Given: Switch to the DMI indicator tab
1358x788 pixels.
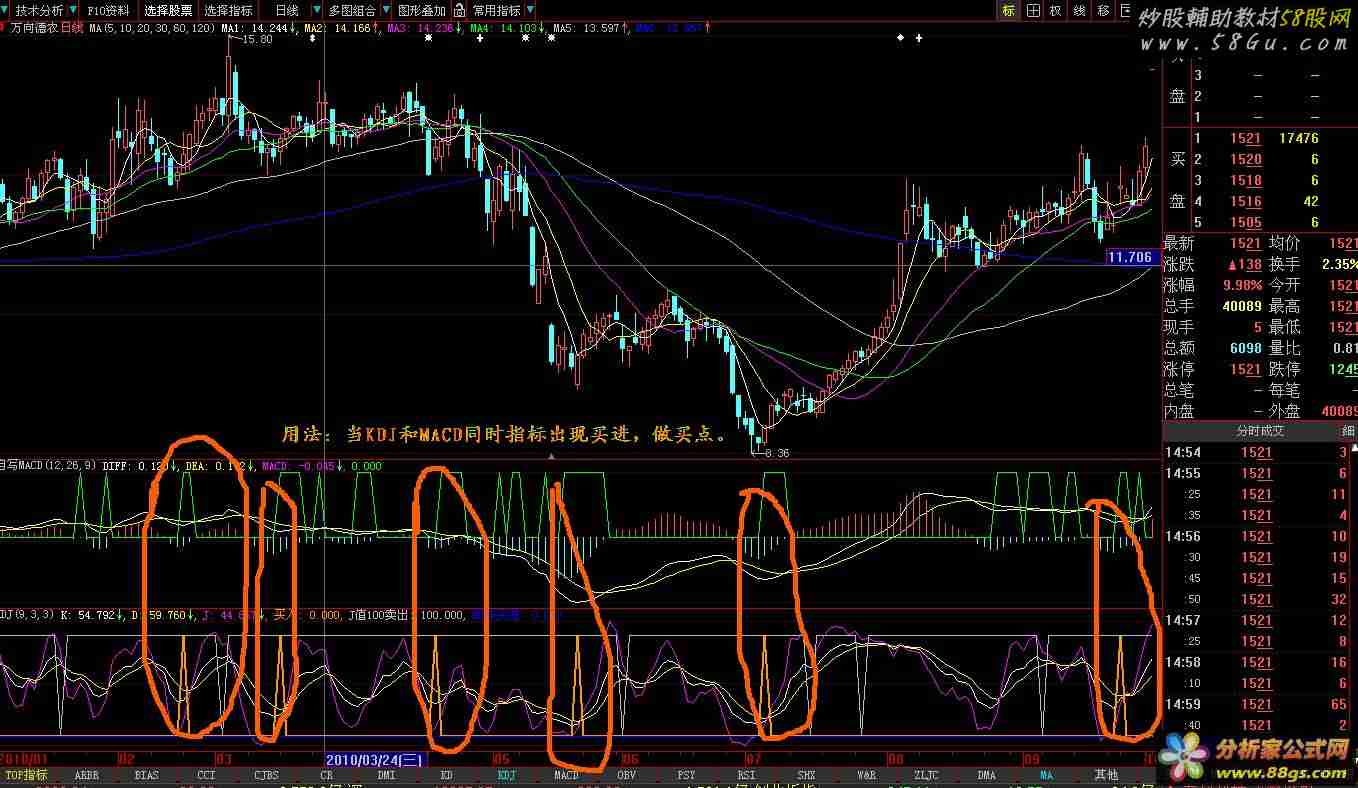Looking at the screenshot, I should [386, 775].
